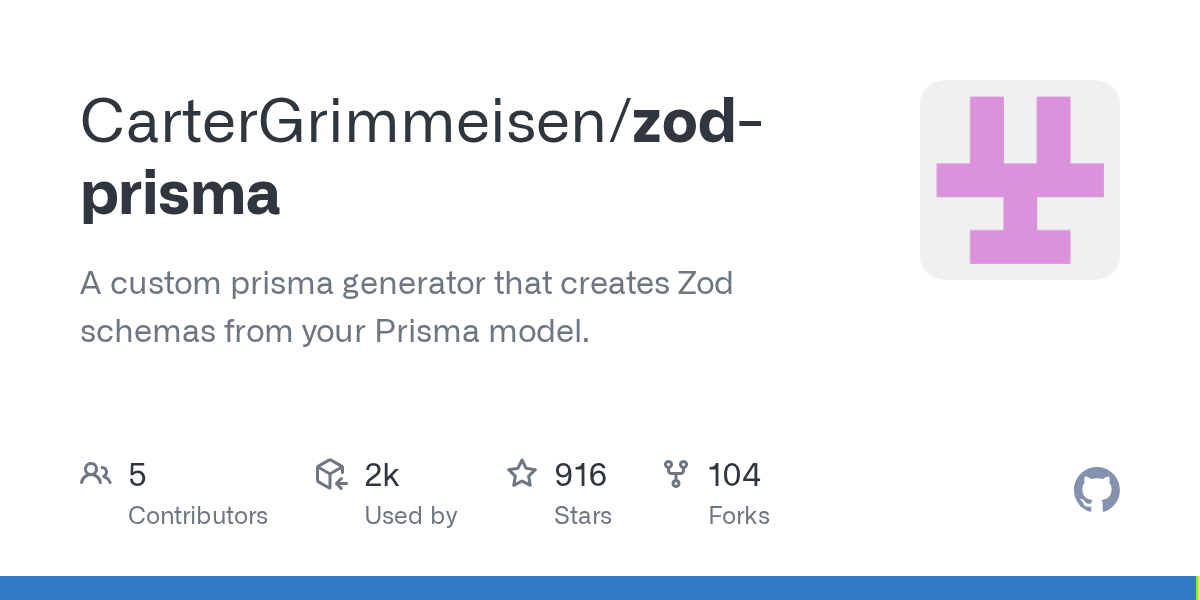Viewport: 1200px width, 600px height.
Task: Select the 104 forks count
Action: tap(734, 475)
